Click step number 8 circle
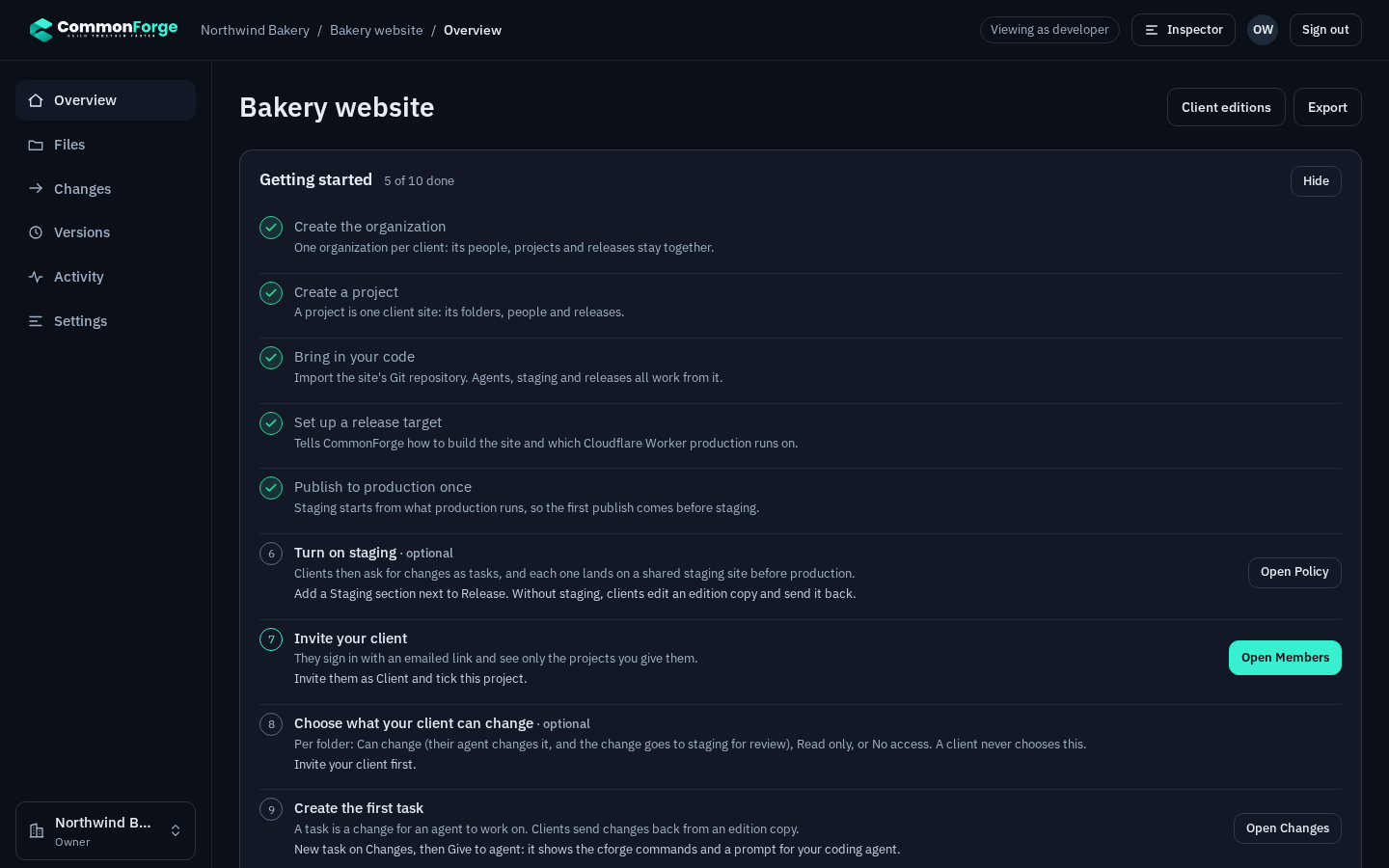 click(271, 724)
